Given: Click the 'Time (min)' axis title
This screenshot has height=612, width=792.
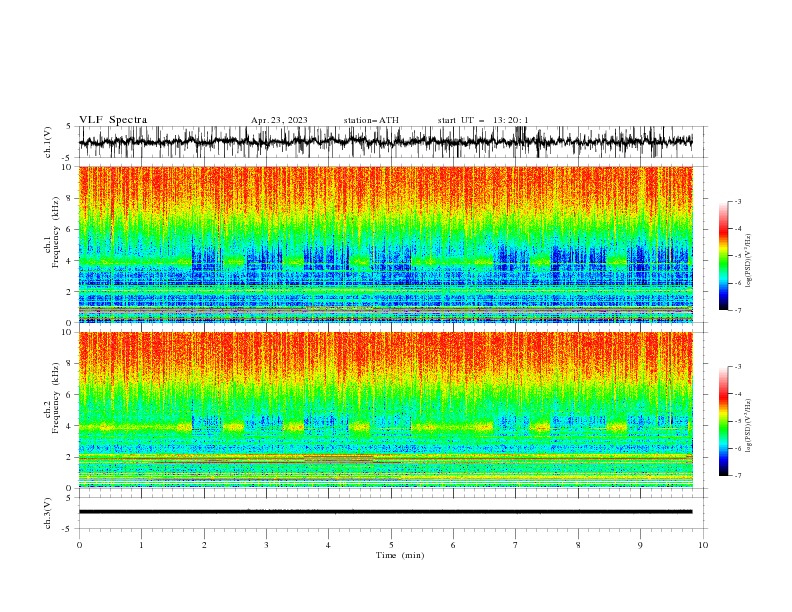Looking at the screenshot, I should 400,555.
